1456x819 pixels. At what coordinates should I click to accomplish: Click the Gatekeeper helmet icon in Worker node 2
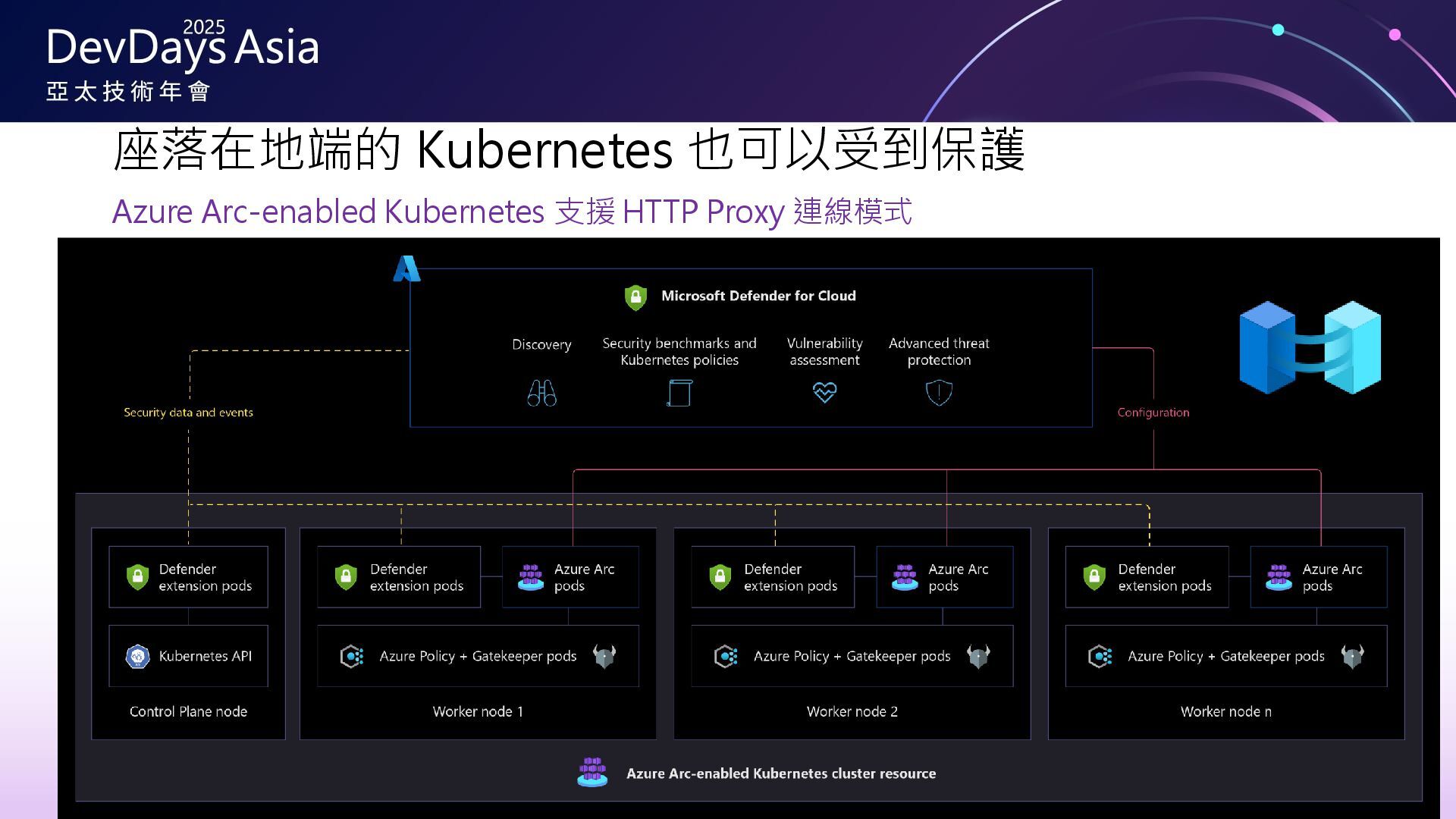[x=978, y=656]
